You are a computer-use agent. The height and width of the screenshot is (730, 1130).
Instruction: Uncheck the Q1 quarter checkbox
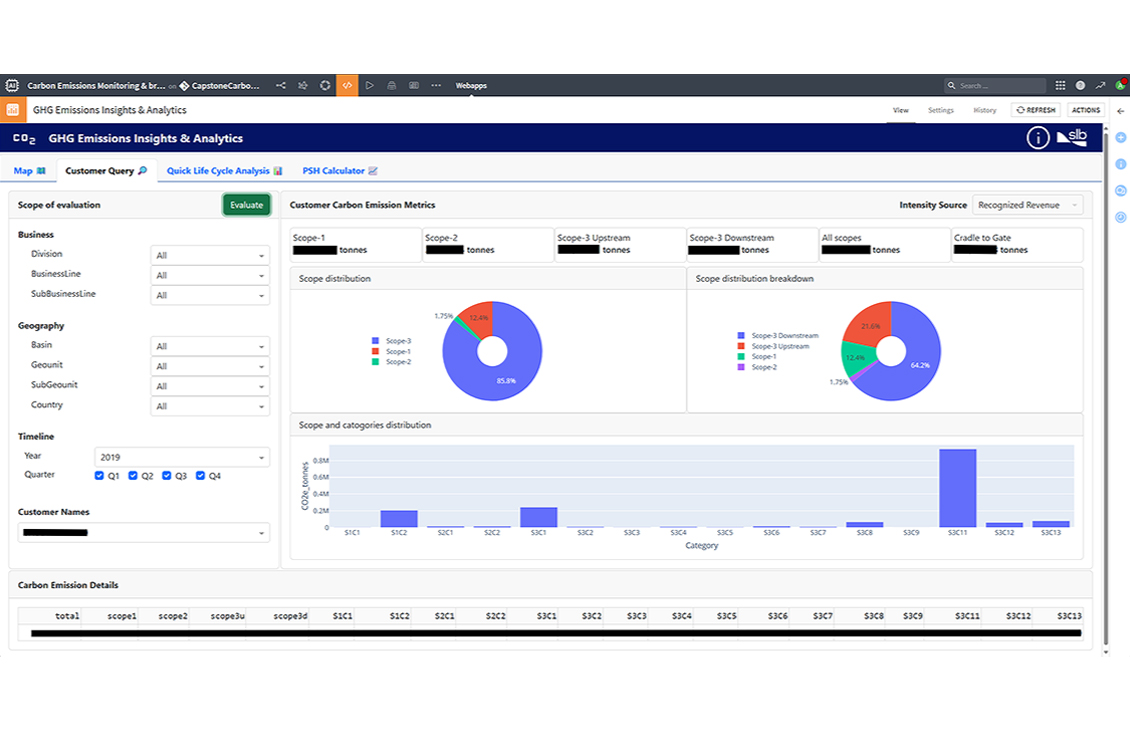(x=99, y=476)
